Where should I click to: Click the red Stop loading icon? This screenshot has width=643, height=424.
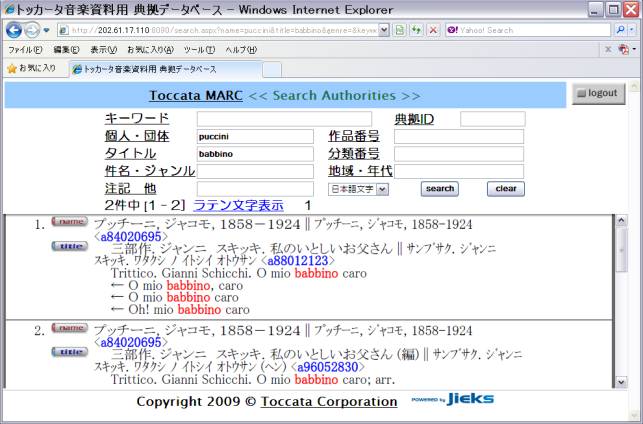(433, 30)
